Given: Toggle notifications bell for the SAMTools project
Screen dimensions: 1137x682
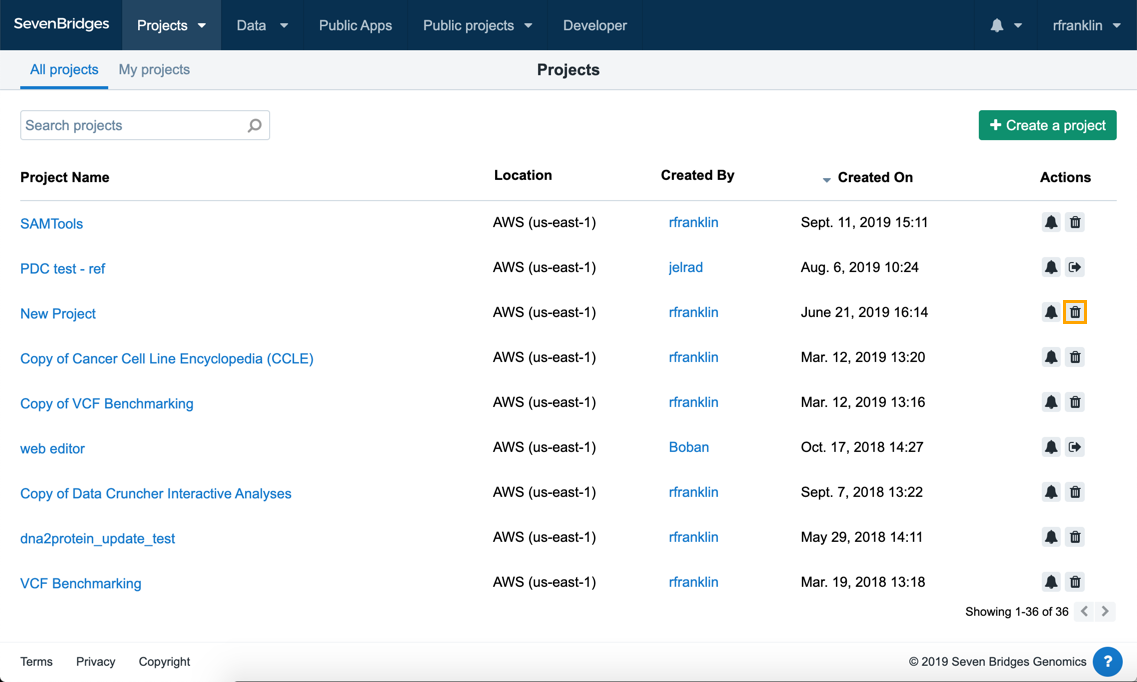Looking at the screenshot, I should pyautogui.click(x=1051, y=223).
